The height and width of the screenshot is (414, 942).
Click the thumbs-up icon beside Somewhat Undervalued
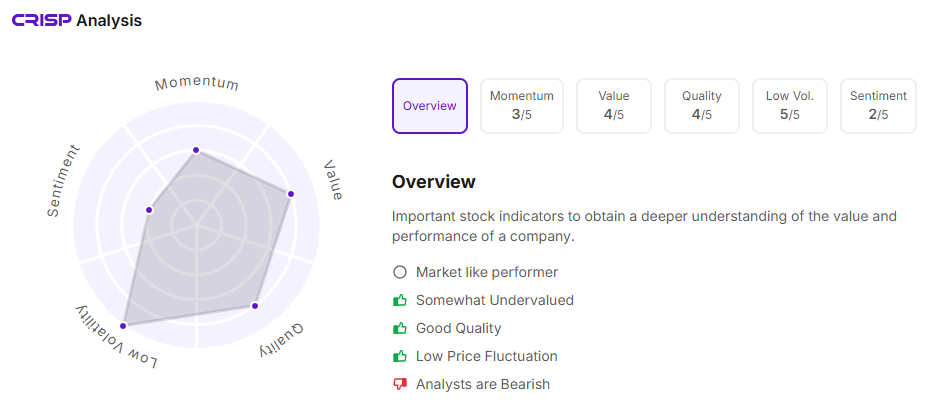point(400,300)
